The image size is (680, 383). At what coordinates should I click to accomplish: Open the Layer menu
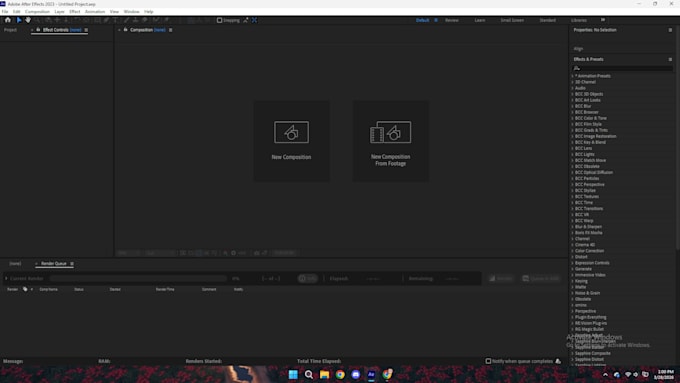59,12
